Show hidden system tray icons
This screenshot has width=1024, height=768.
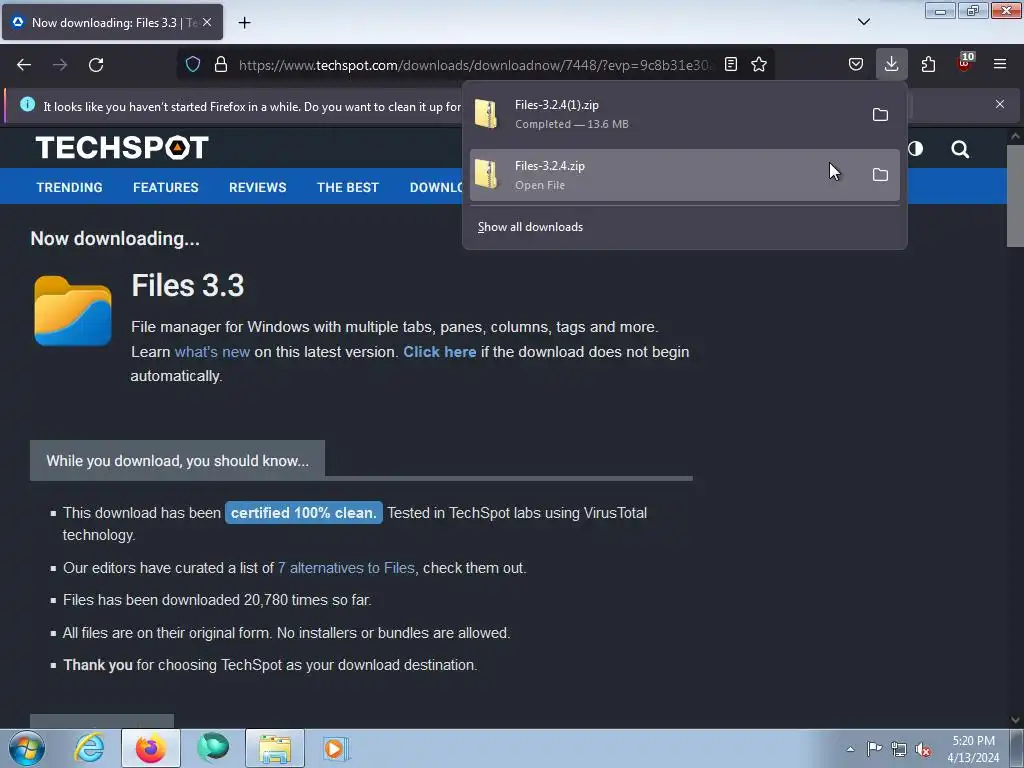point(850,749)
